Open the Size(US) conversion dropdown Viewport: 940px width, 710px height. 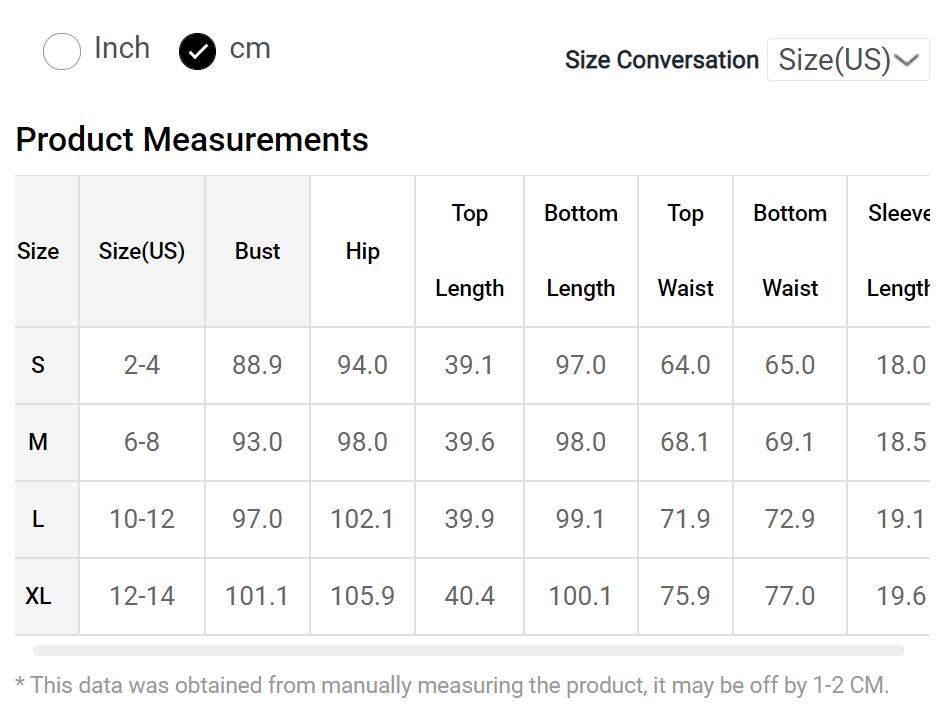[x=847, y=60]
